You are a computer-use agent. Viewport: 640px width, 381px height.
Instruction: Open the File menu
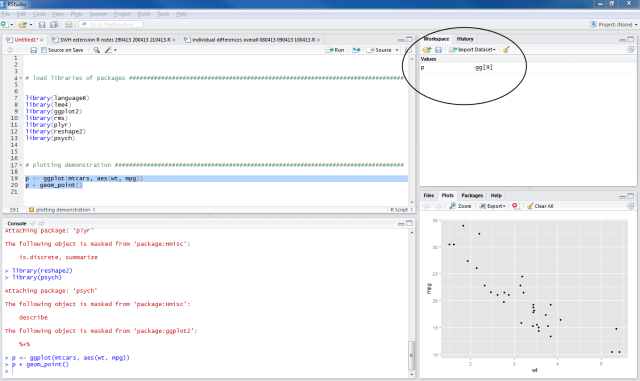coord(6,14)
